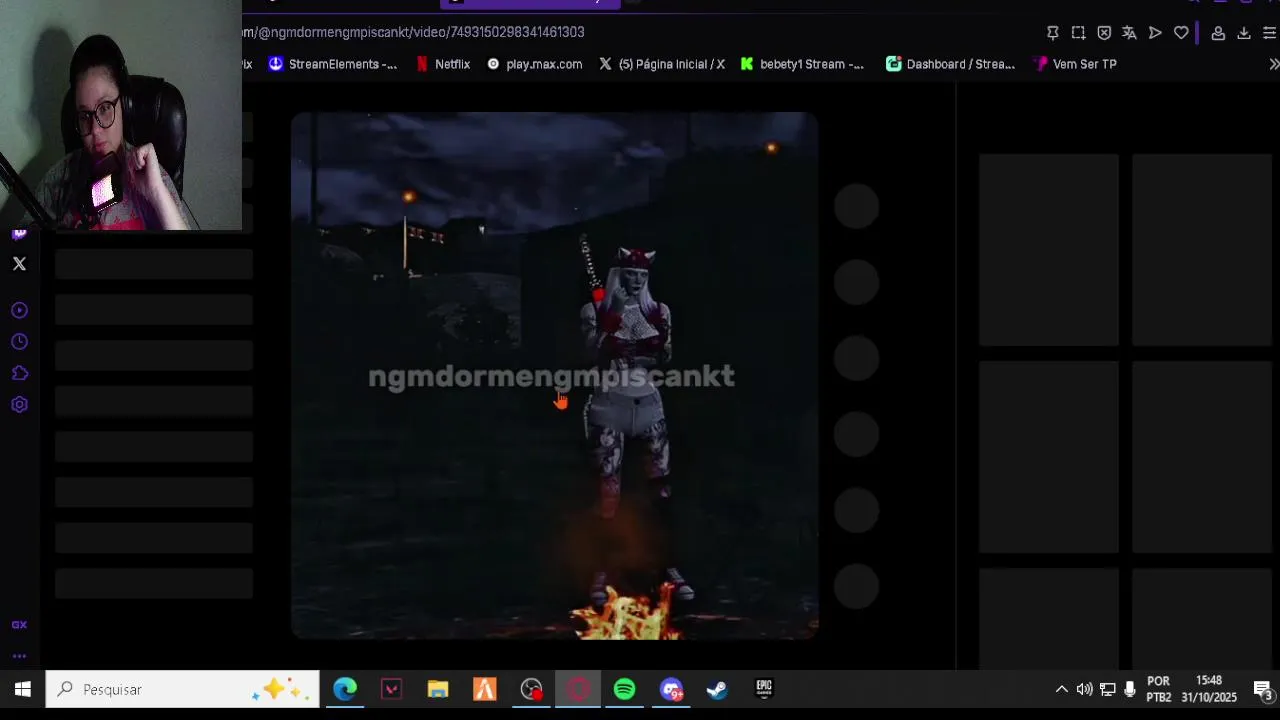The width and height of the screenshot is (1280, 720).
Task: Open the dark pink checkmark app in taskbar
Action: point(391,689)
